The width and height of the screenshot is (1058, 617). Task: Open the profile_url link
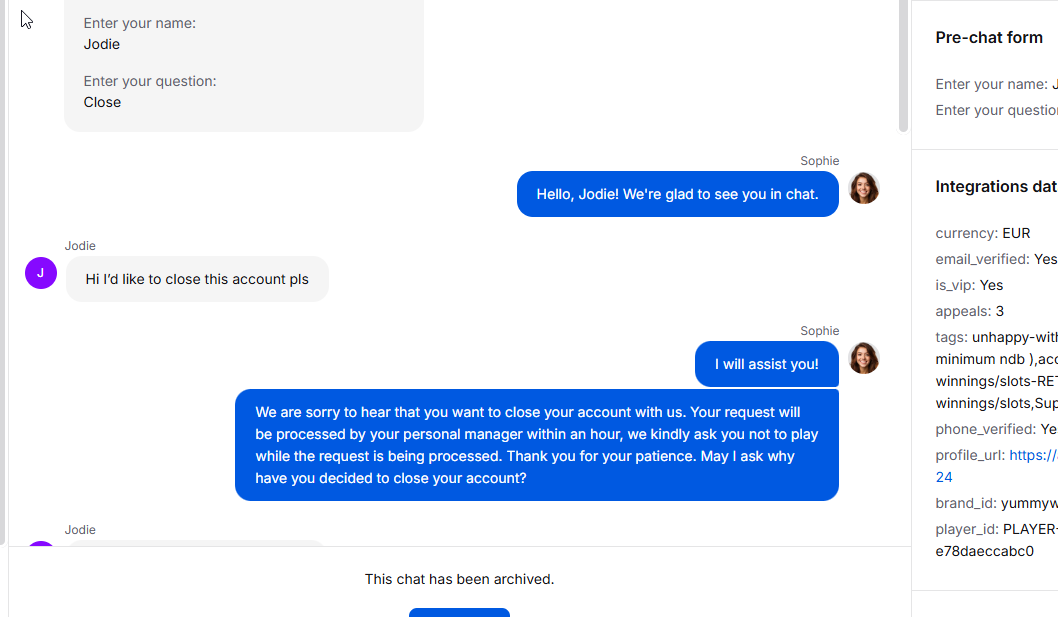(1033, 455)
